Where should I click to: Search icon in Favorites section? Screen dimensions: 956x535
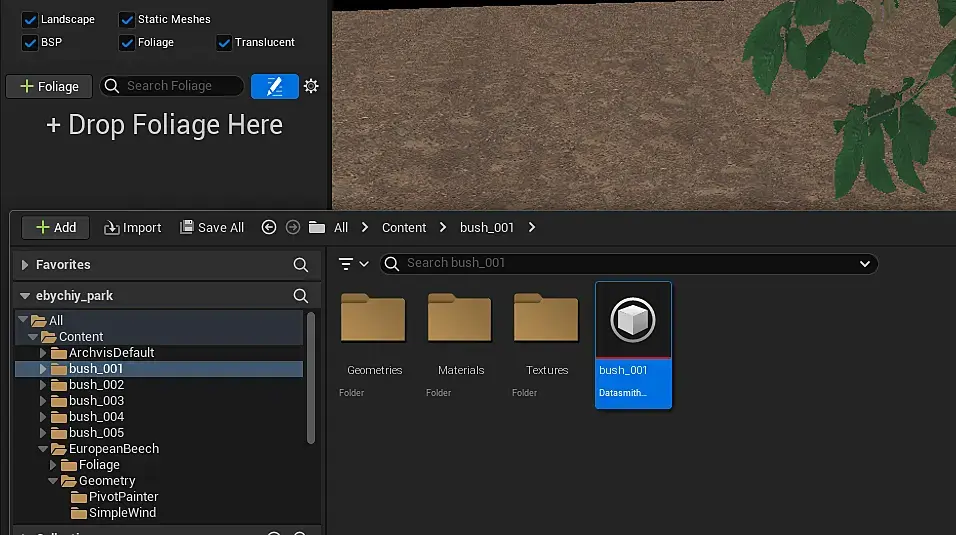300,265
